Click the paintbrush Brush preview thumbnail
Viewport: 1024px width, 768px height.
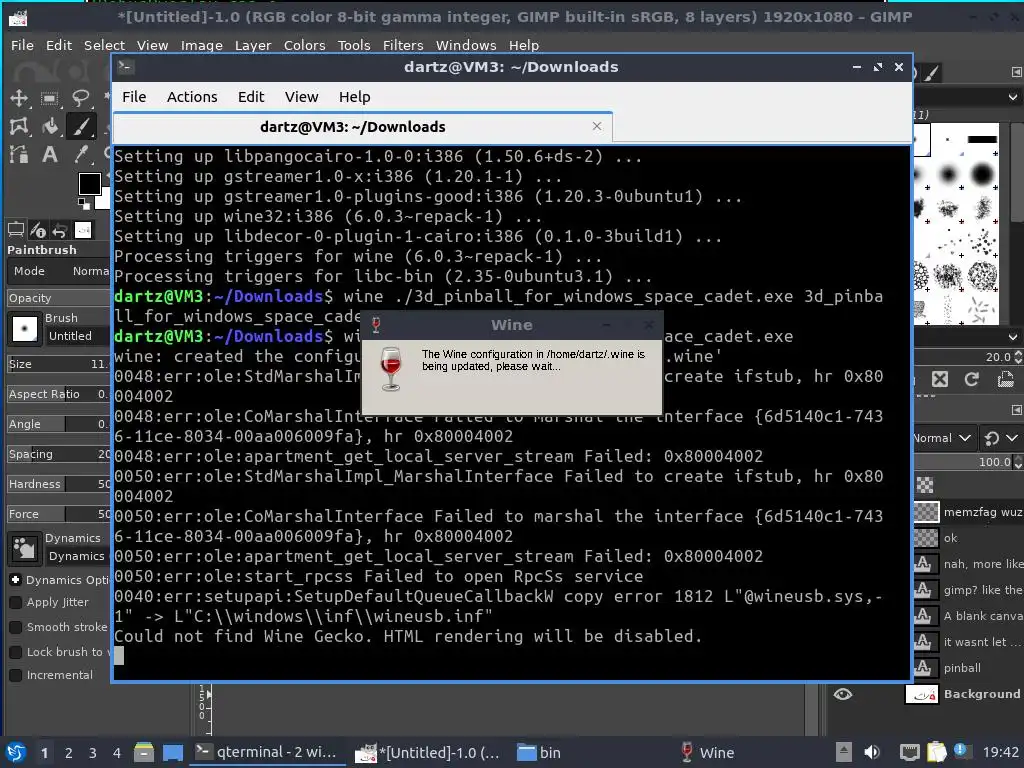(25, 328)
